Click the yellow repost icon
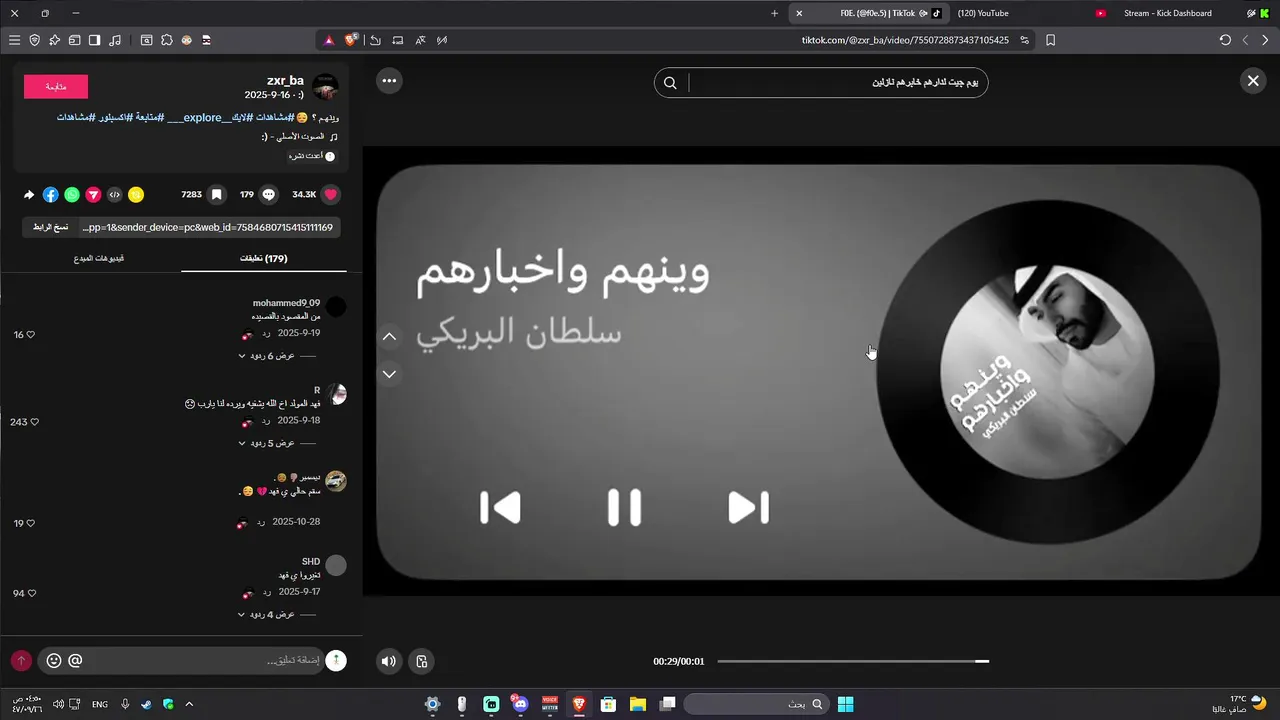This screenshot has width=1280, height=720. click(x=136, y=195)
